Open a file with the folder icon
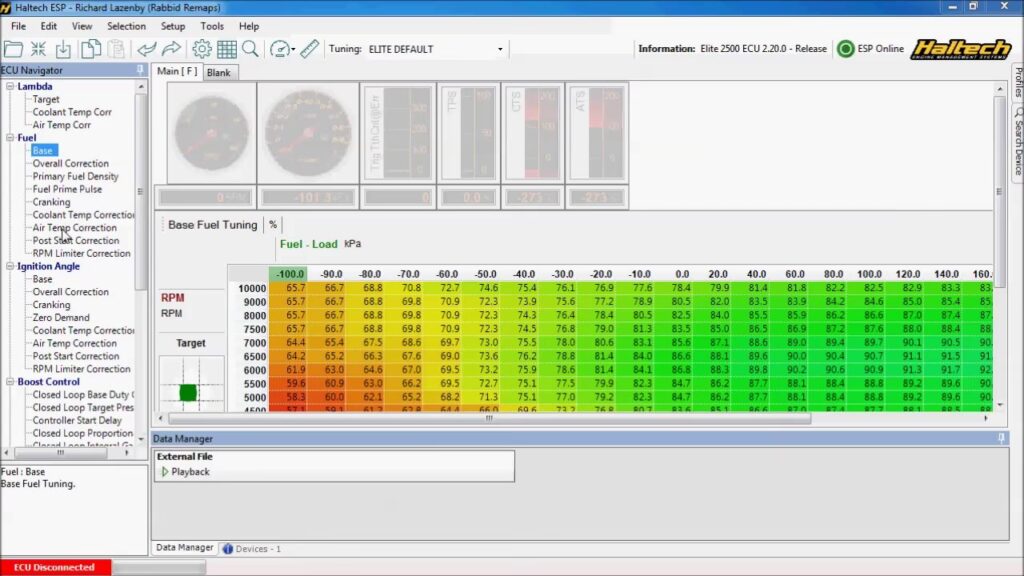 [13, 49]
